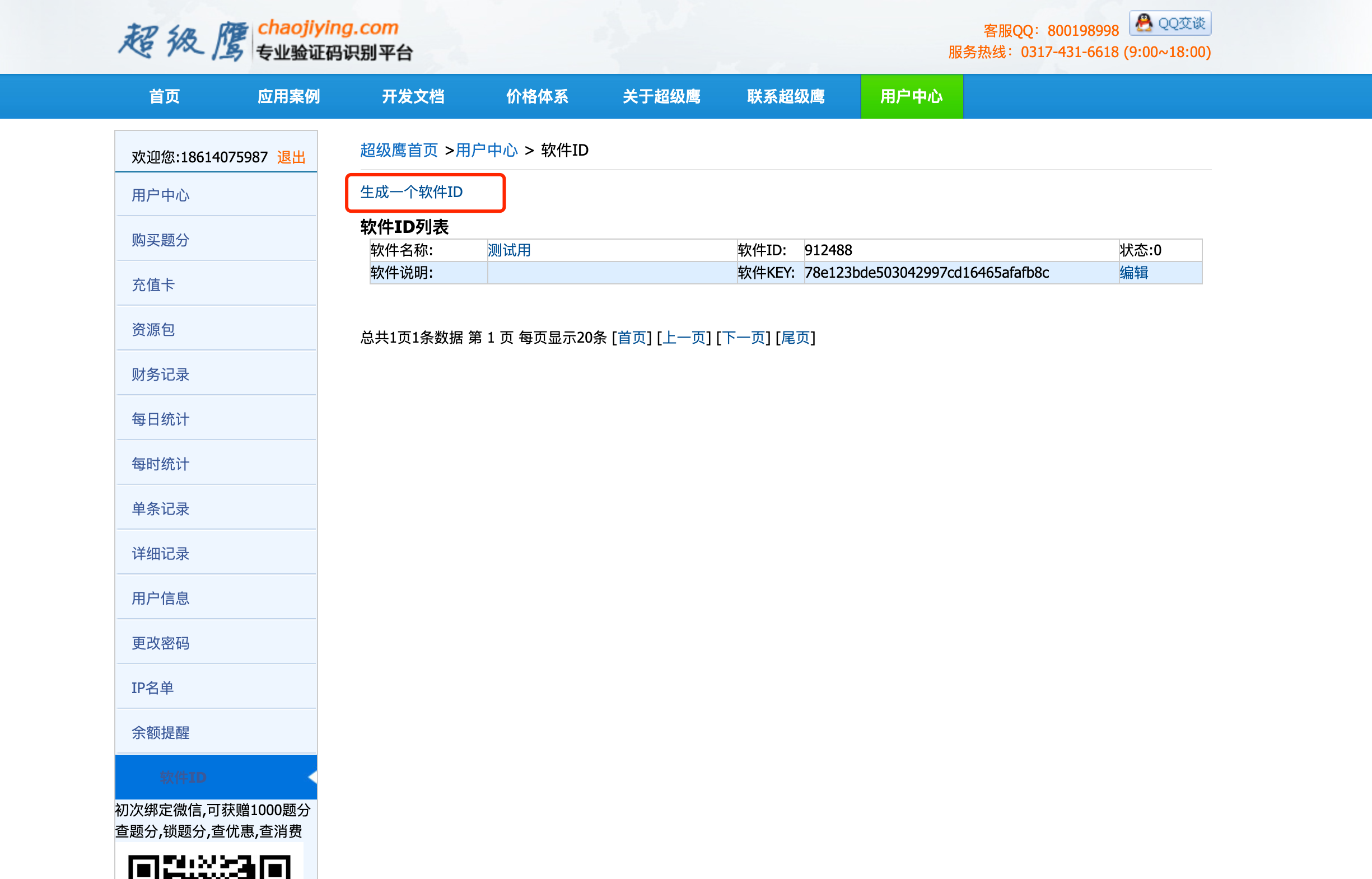Open the IP名单 sidebar entry
Screen dimensions: 1372x879
point(152,688)
